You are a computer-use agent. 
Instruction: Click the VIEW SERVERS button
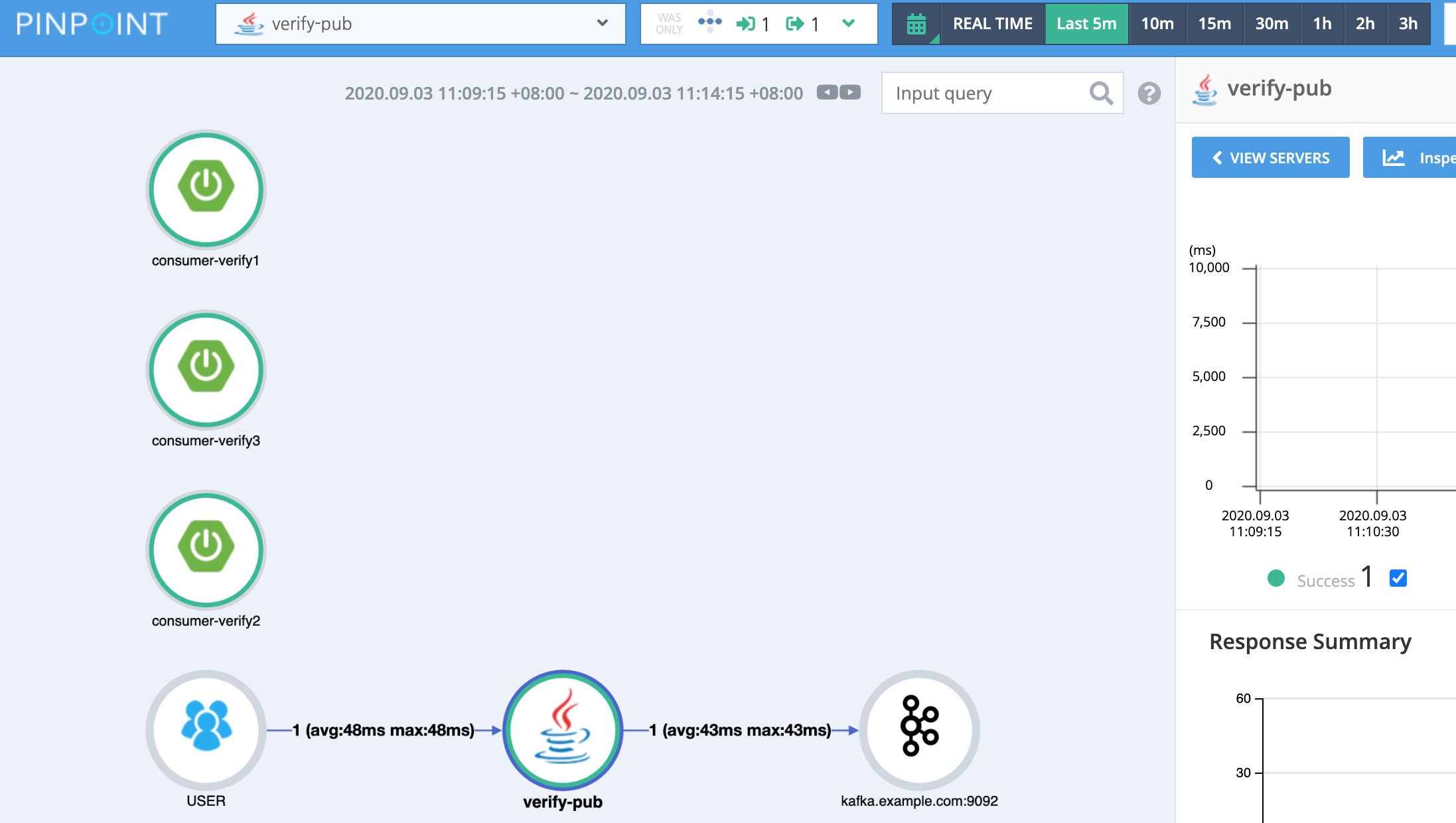[x=1270, y=157]
